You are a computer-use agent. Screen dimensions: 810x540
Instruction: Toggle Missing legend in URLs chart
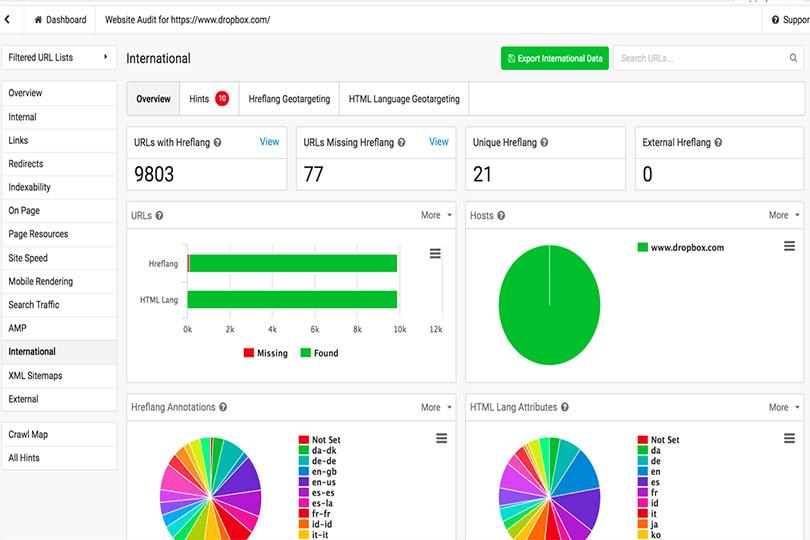[266, 353]
